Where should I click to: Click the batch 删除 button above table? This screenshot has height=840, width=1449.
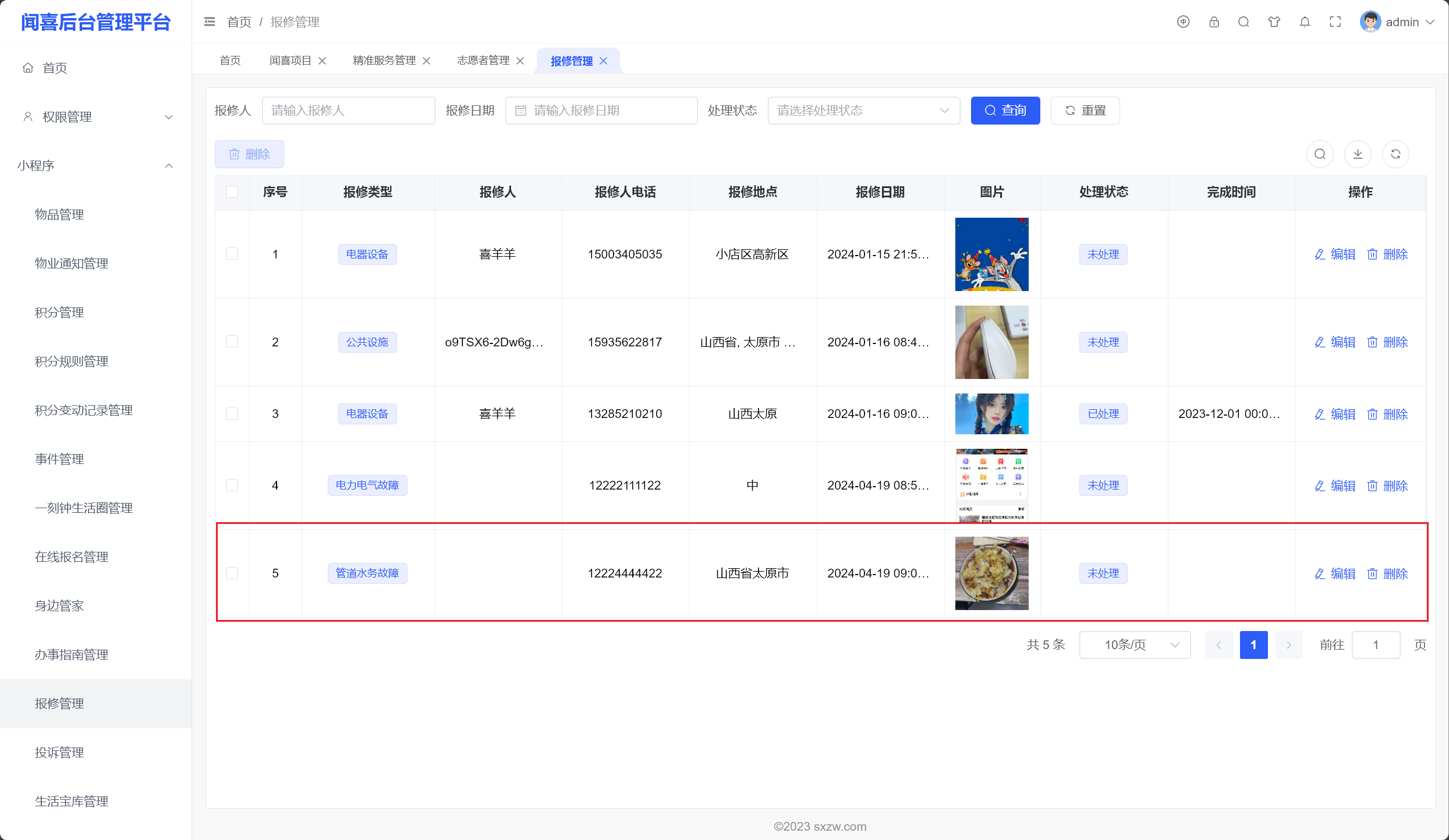(x=249, y=154)
